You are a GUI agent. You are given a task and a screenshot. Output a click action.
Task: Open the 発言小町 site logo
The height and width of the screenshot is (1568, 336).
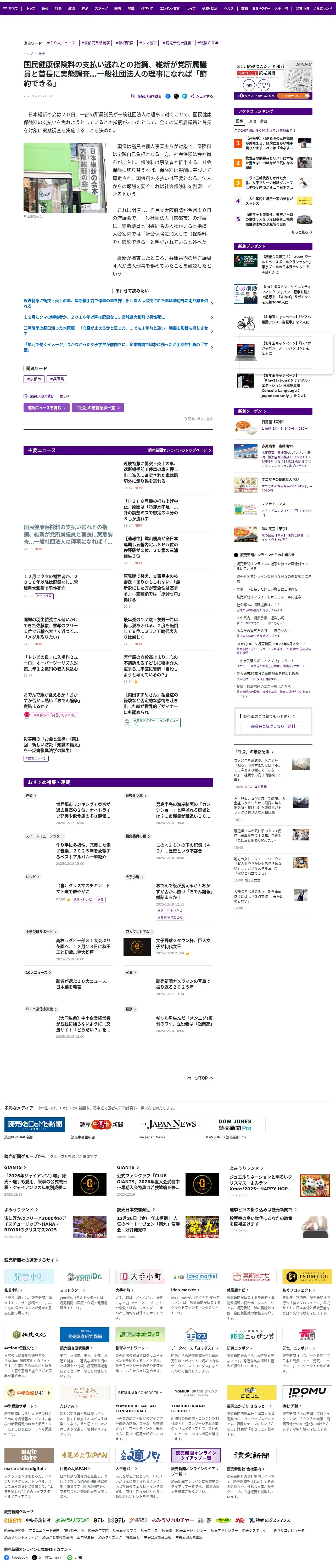tap(29, 1276)
